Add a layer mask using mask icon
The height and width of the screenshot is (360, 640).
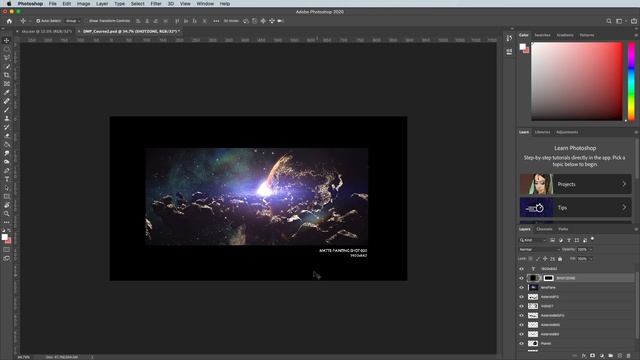[593, 356]
